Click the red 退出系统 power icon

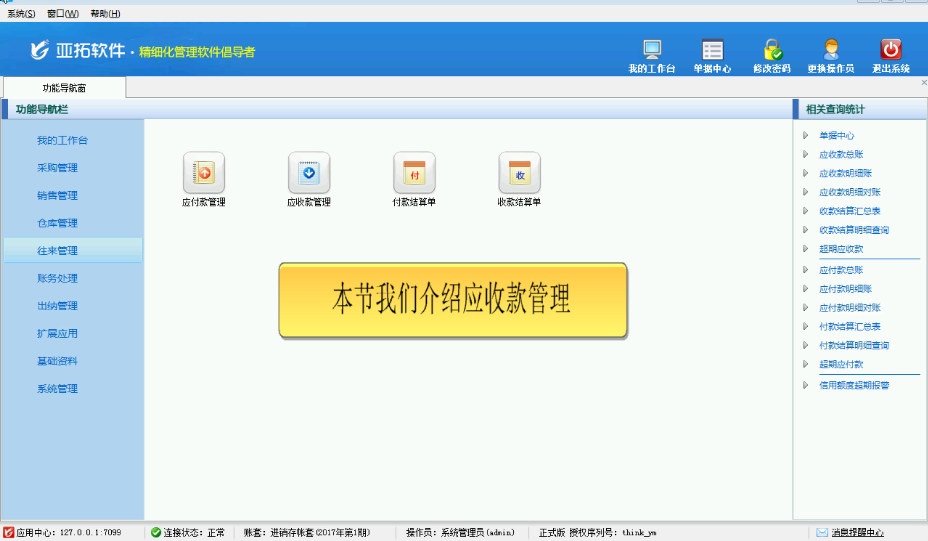[890, 50]
